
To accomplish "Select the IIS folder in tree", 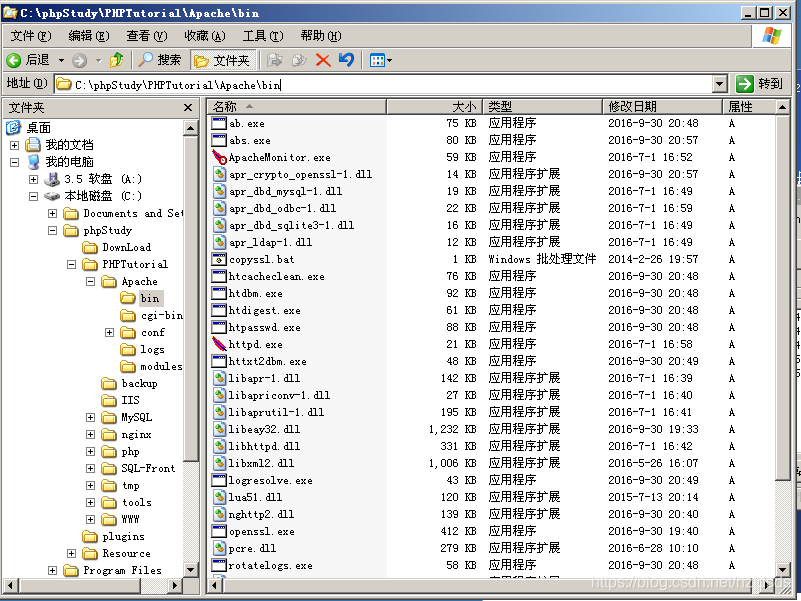I will click(x=121, y=400).
